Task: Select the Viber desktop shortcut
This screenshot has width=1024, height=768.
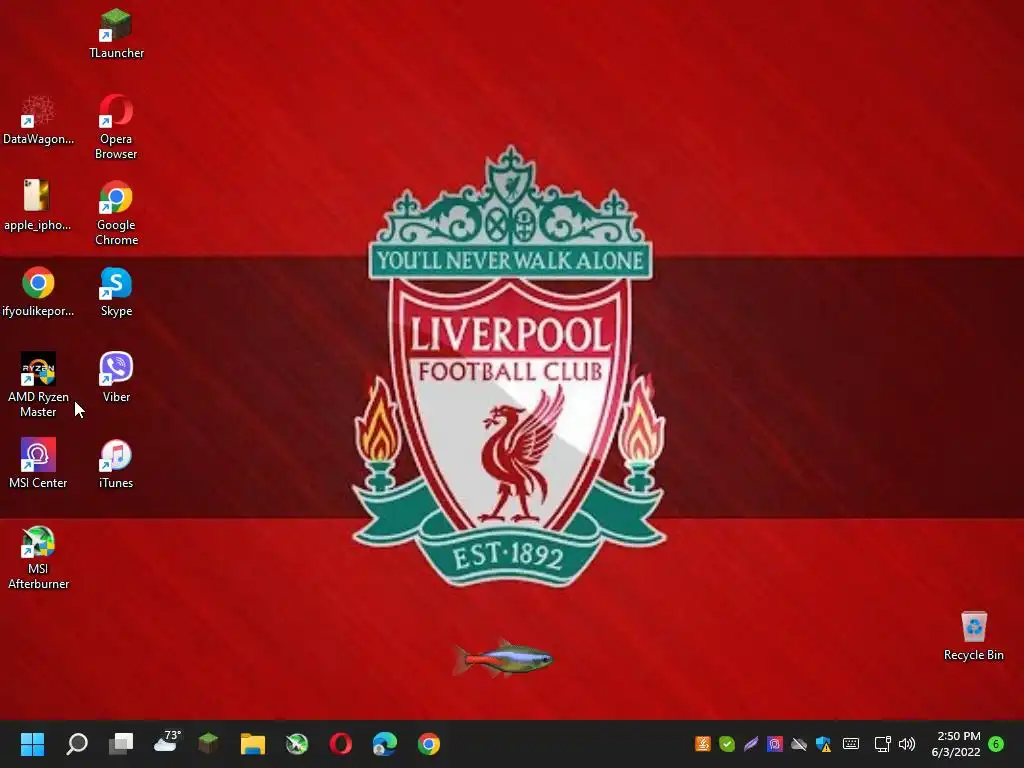Action: pyautogui.click(x=116, y=377)
